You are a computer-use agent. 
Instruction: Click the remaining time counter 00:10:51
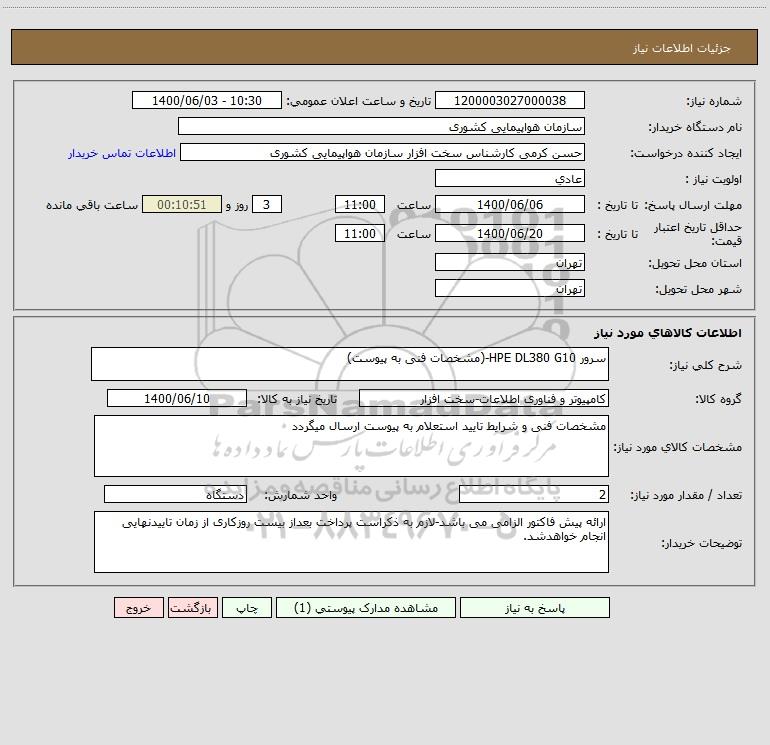pyautogui.click(x=182, y=204)
